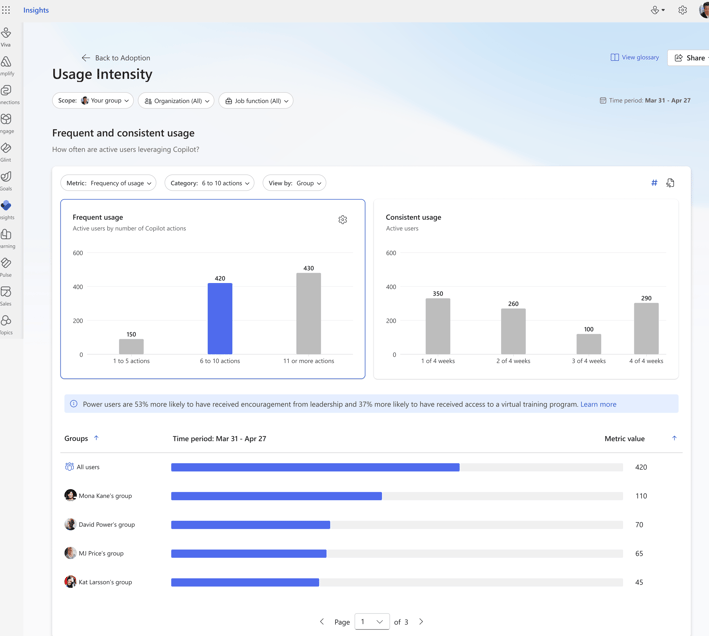Click the Consistent usage card title
This screenshot has height=636, width=709.
click(x=413, y=217)
